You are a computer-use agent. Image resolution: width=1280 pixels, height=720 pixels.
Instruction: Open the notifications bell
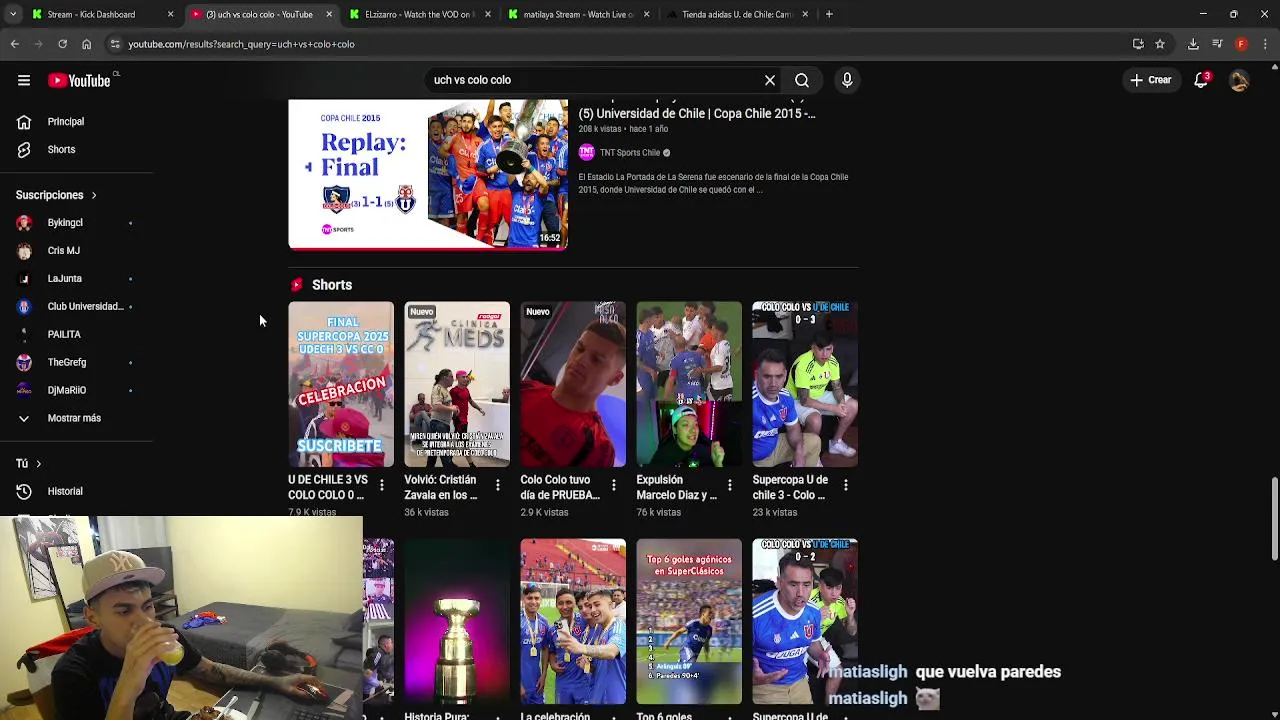1201,80
